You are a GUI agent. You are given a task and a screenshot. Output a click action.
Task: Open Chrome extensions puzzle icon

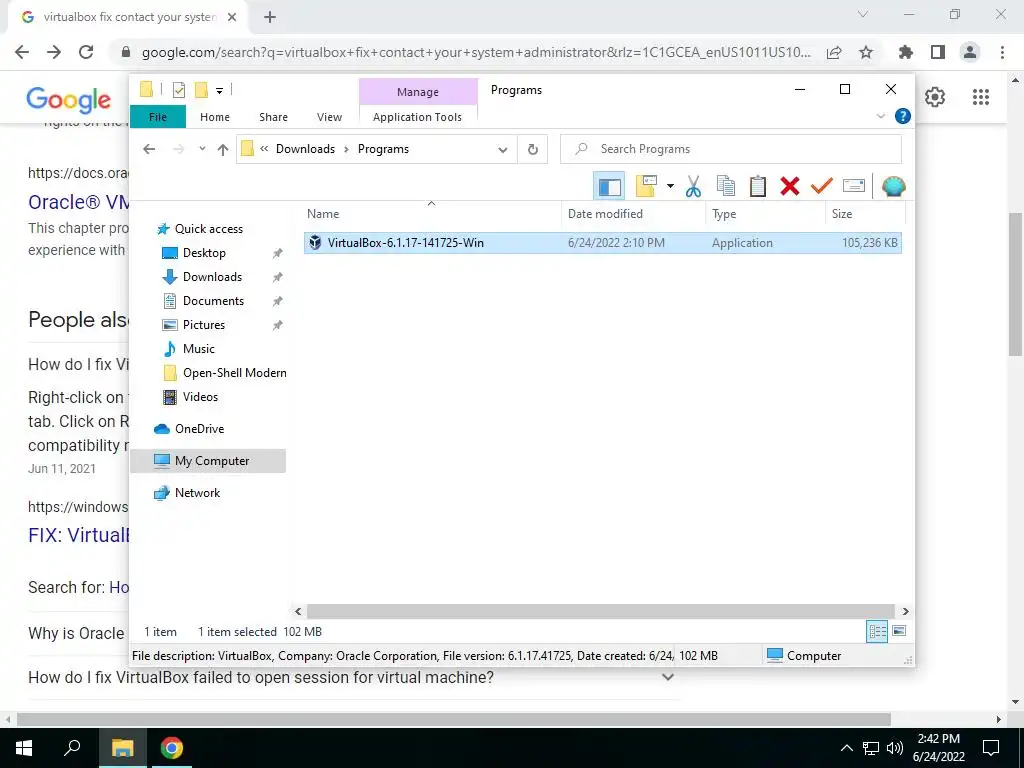tap(905, 52)
